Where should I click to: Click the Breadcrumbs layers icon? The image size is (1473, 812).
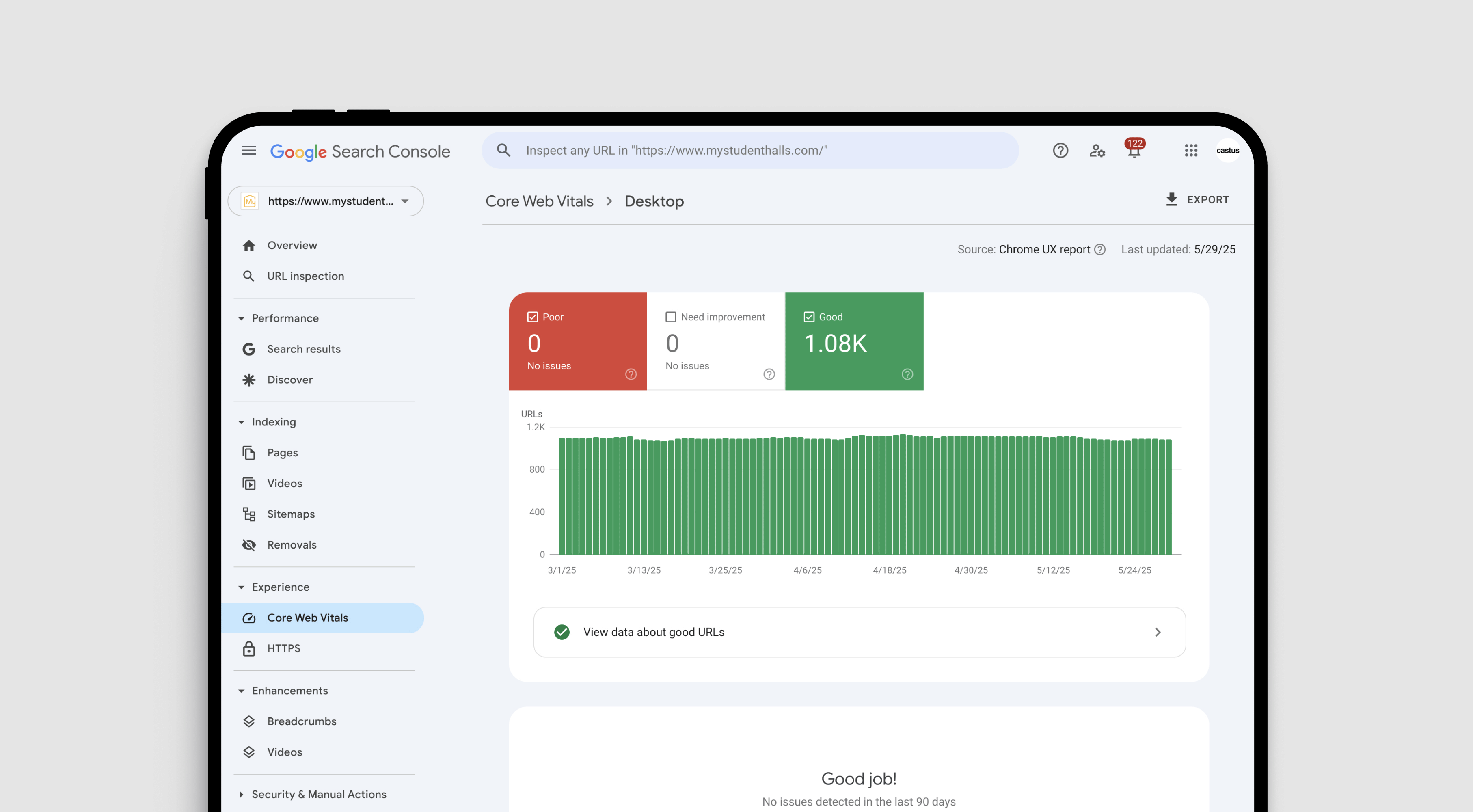click(249, 721)
